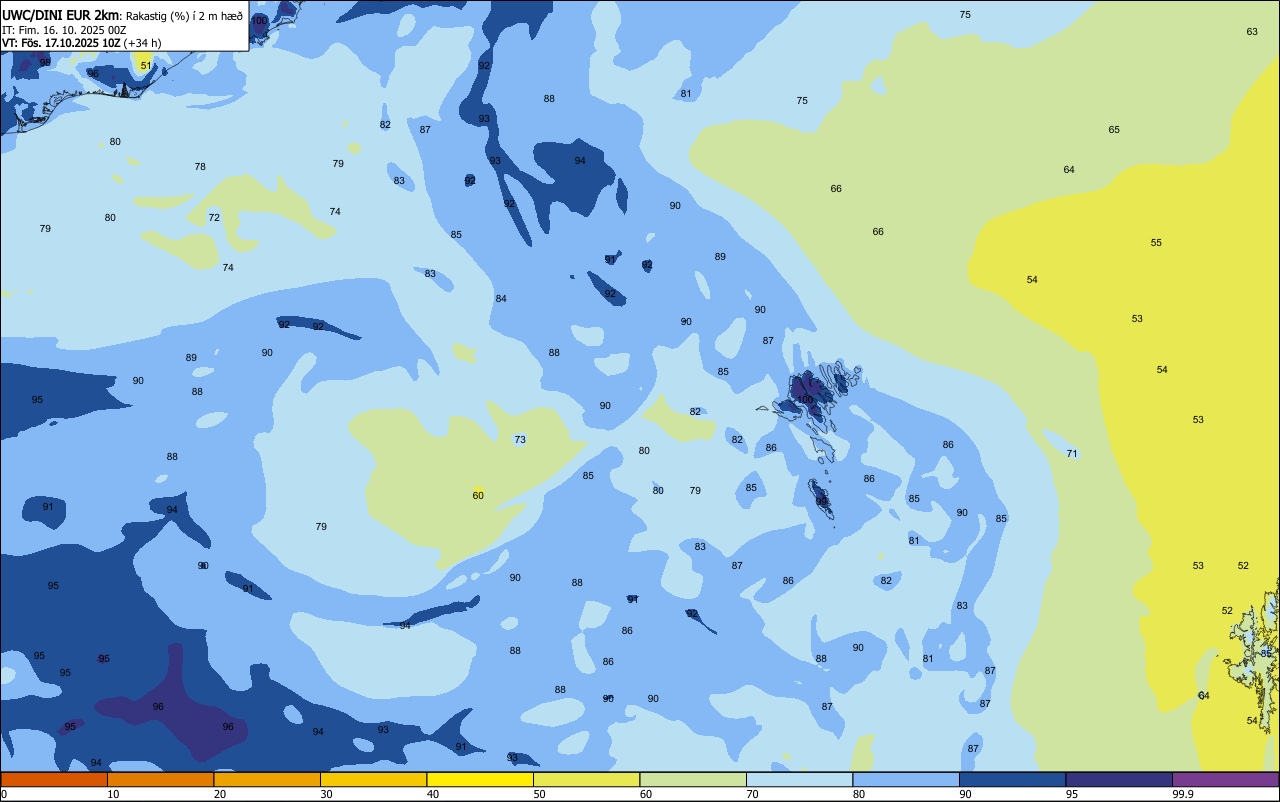Click the 80–90 medium blue legend swatch
1280x802 pixels.
pos(906,780)
